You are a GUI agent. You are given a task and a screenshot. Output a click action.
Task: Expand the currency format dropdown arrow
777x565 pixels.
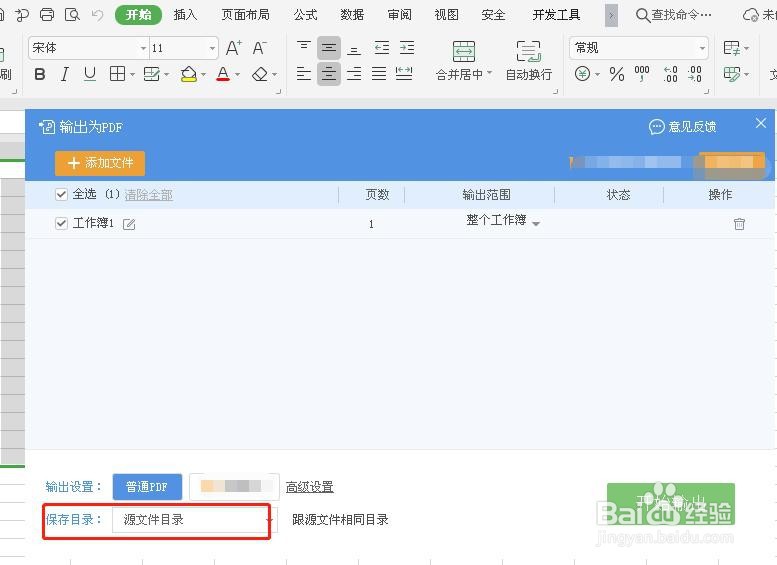[x=598, y=75]
